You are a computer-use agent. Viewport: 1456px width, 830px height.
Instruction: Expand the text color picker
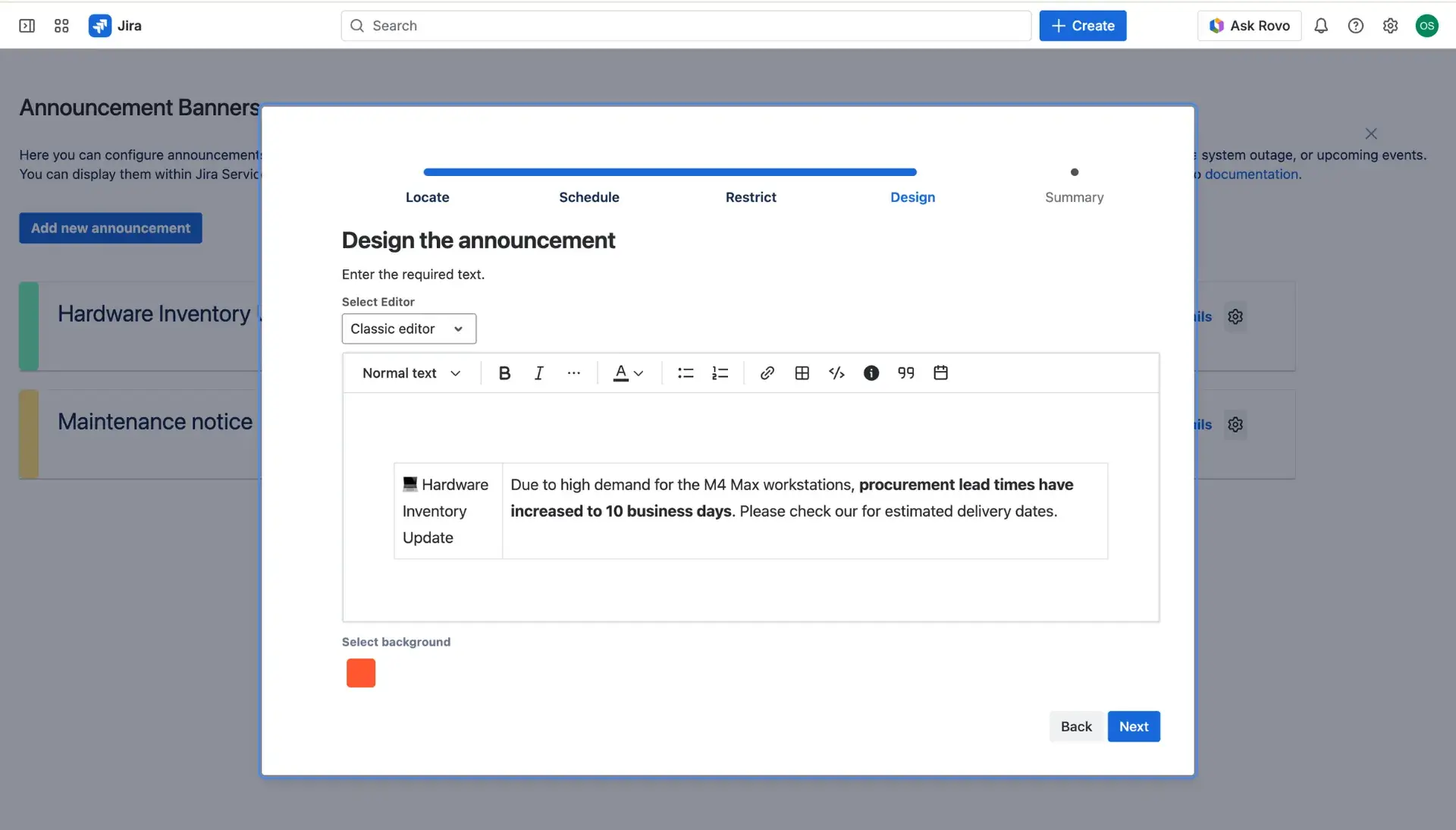[638, 373]
